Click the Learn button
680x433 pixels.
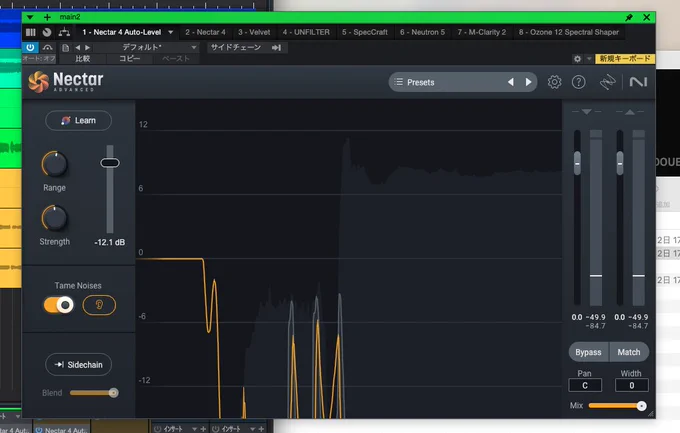(78, 120)
